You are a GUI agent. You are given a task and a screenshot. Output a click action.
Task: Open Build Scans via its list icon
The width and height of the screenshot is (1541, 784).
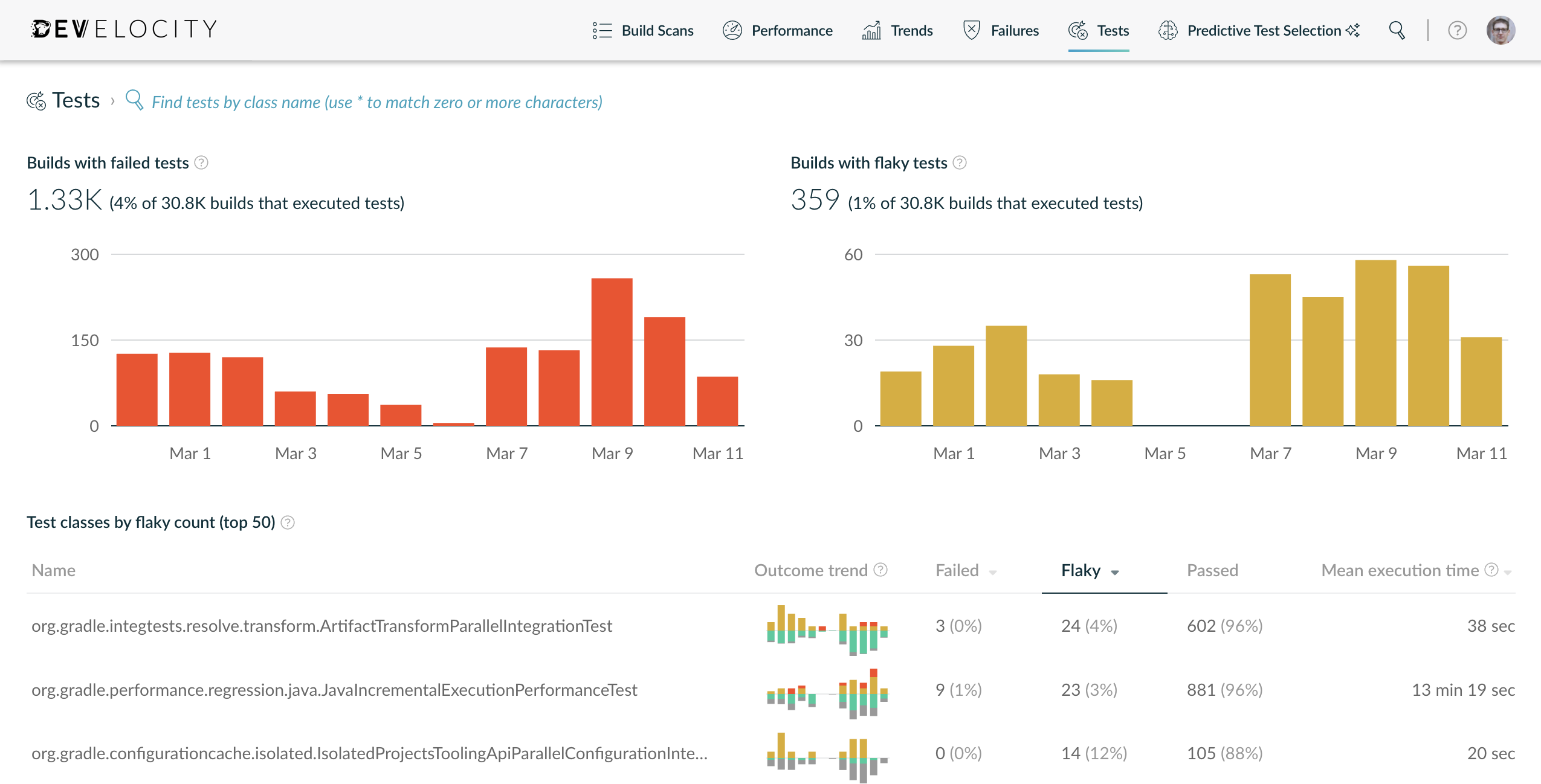point(602,30)
